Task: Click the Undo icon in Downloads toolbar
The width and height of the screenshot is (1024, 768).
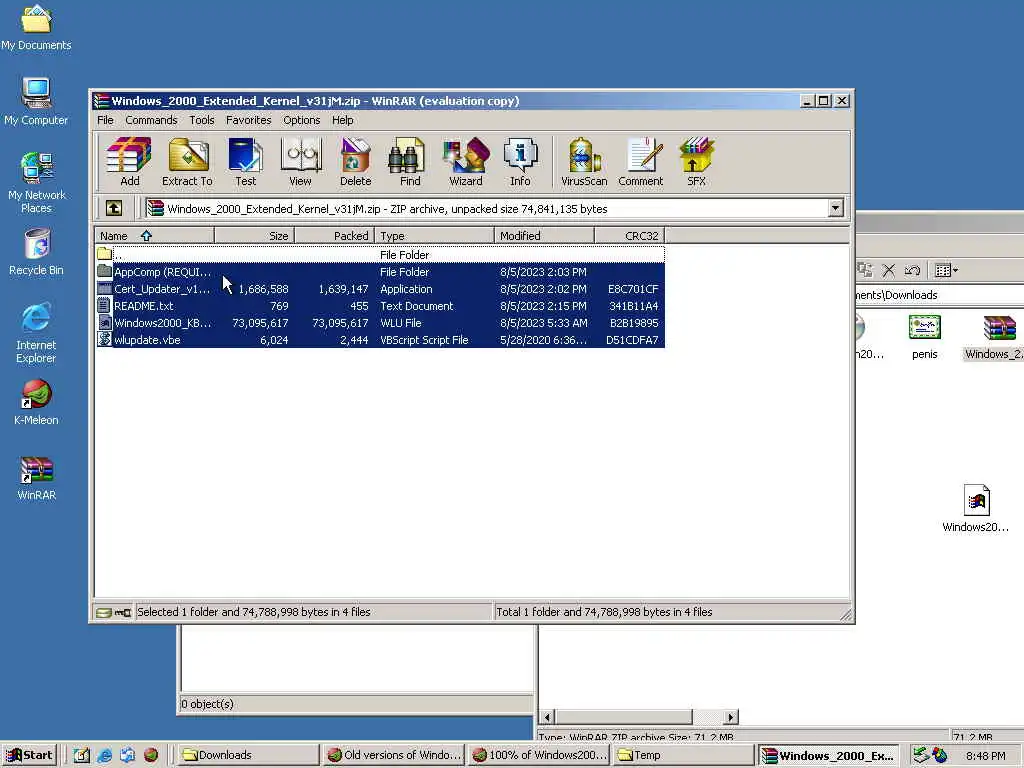Action: point(912,270)
